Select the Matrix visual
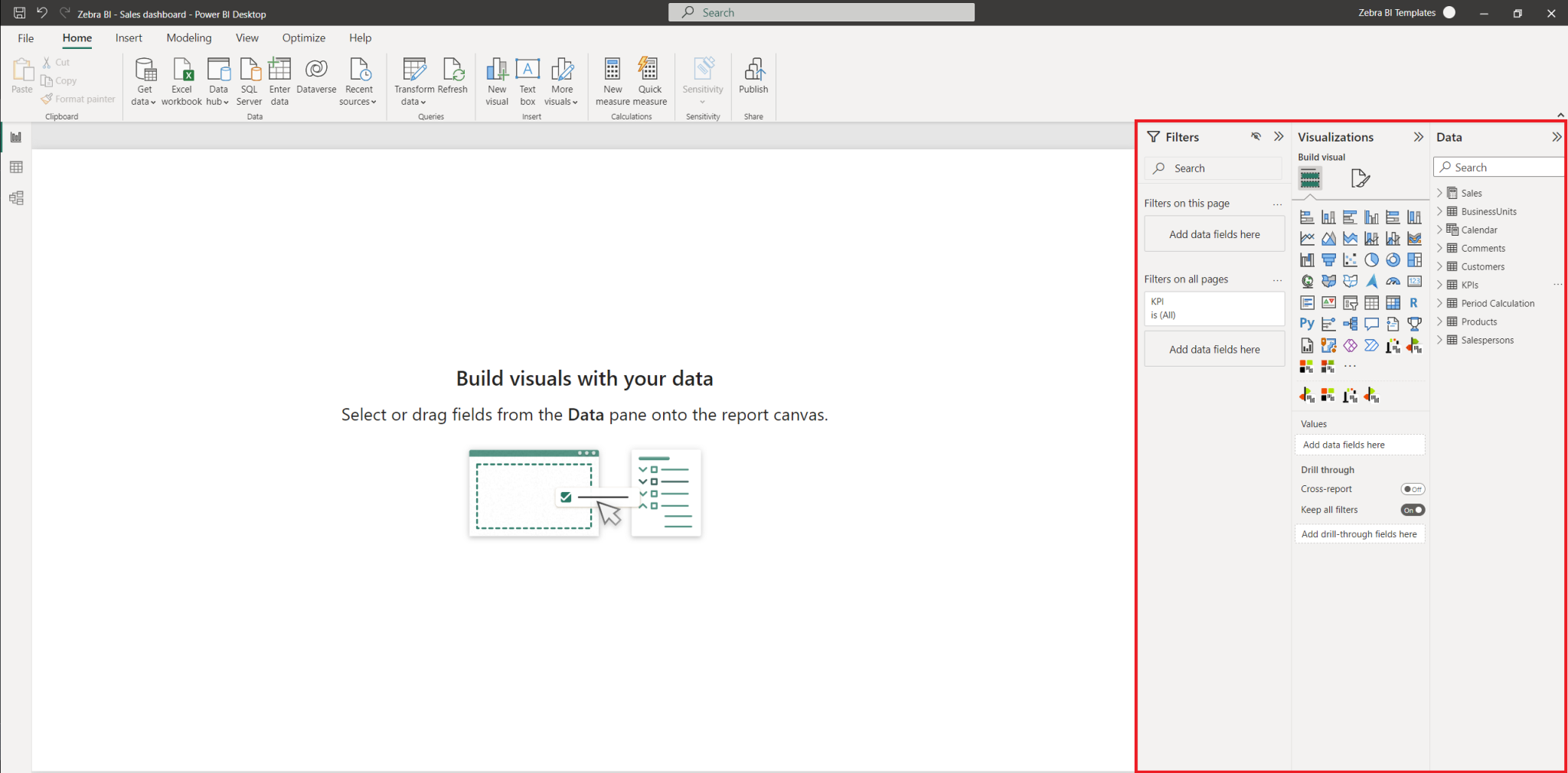Viewport: 1568px width, 773px height. [1393, 303]
